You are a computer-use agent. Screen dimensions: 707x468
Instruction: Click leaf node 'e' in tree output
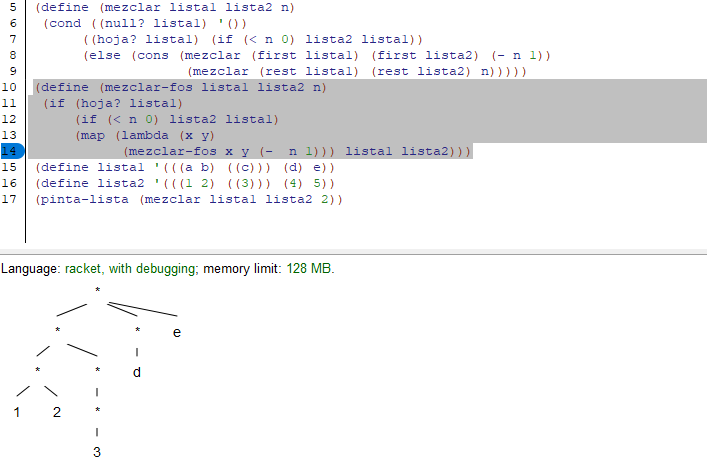point(177,333)
